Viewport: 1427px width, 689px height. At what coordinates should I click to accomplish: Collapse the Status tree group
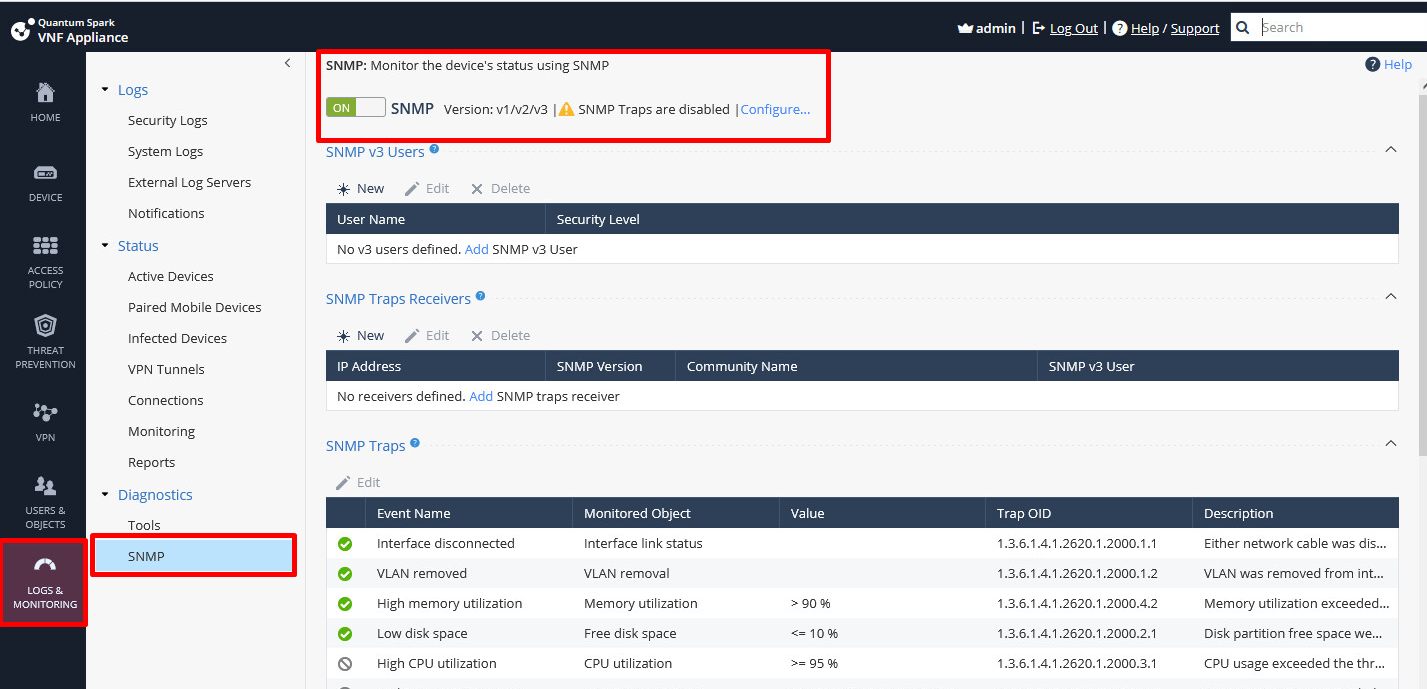pos(105,246)
